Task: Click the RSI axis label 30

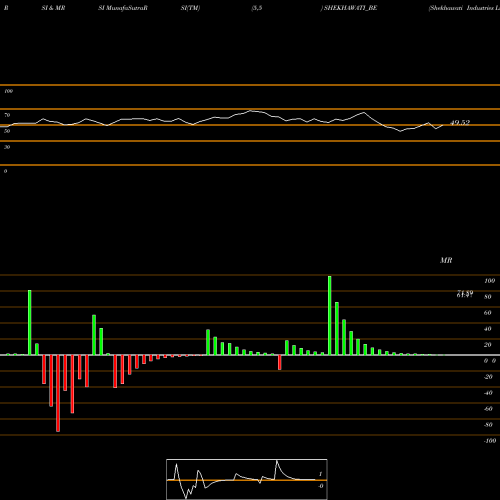Action: click(x=7, y=147)
